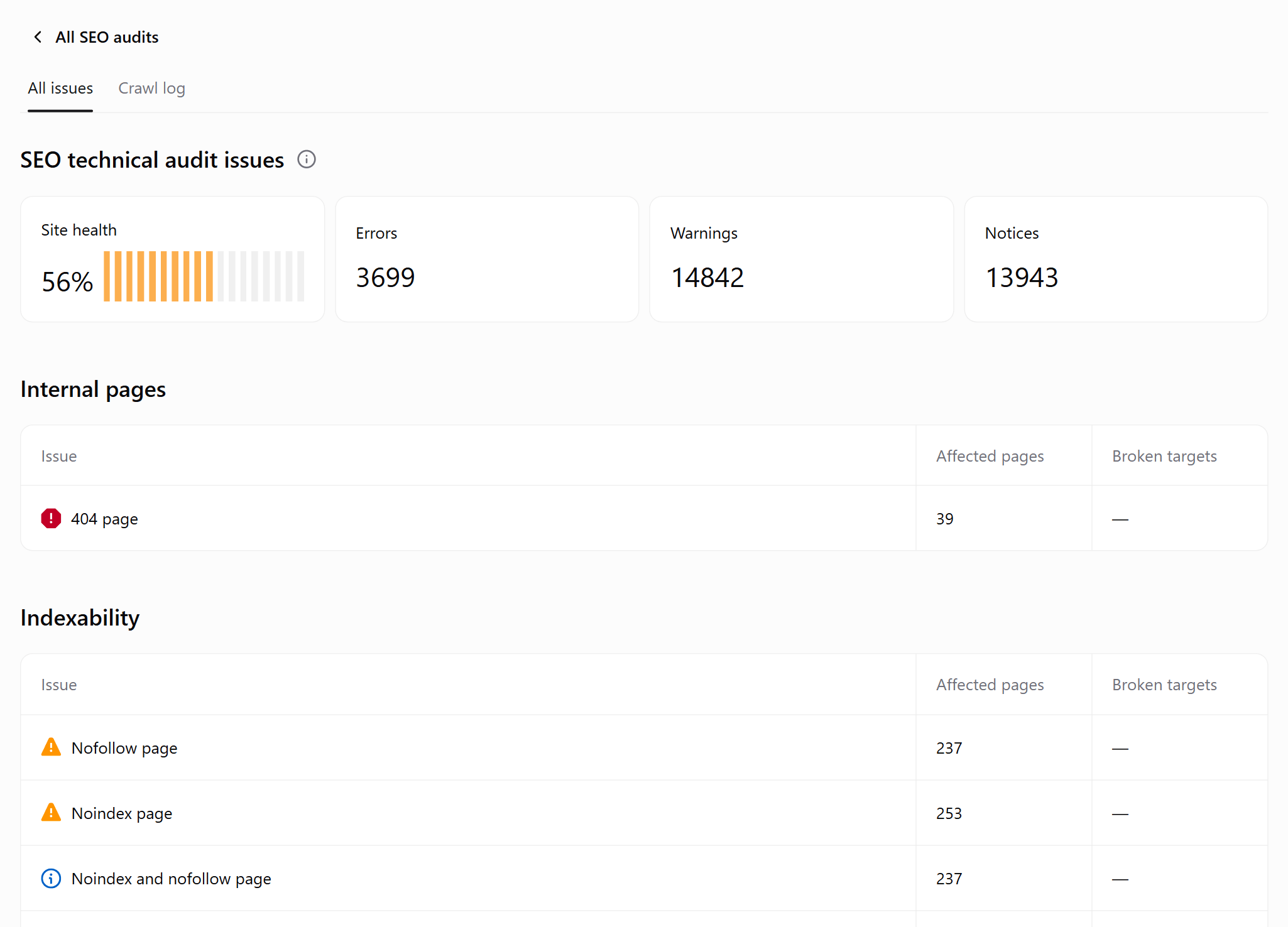The image size is (1288, 927).
Task: Click the 237 value in Nofollow page row
Action: pos(949,748)
